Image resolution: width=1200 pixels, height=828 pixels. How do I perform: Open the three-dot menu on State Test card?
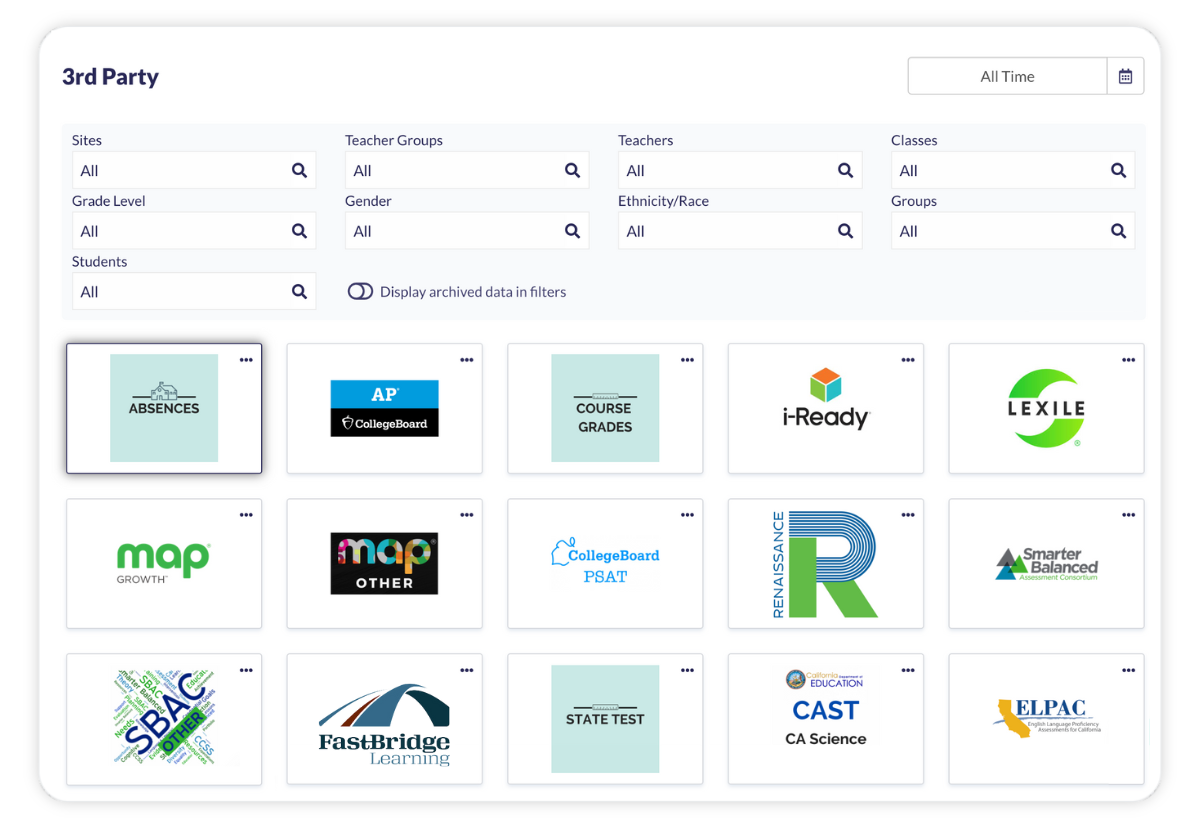tap(687, 670)
